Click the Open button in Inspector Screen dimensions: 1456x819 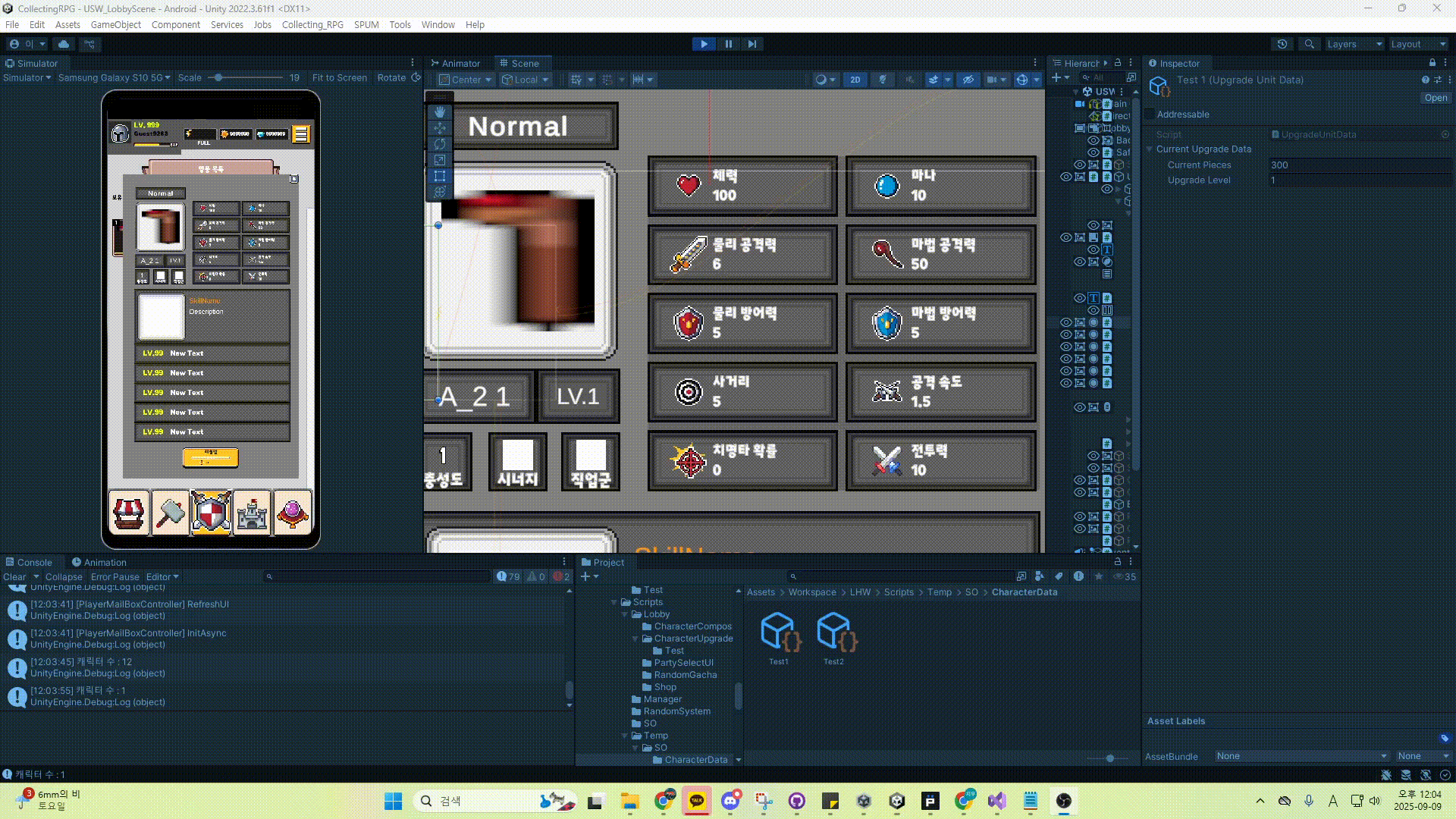1435,98
